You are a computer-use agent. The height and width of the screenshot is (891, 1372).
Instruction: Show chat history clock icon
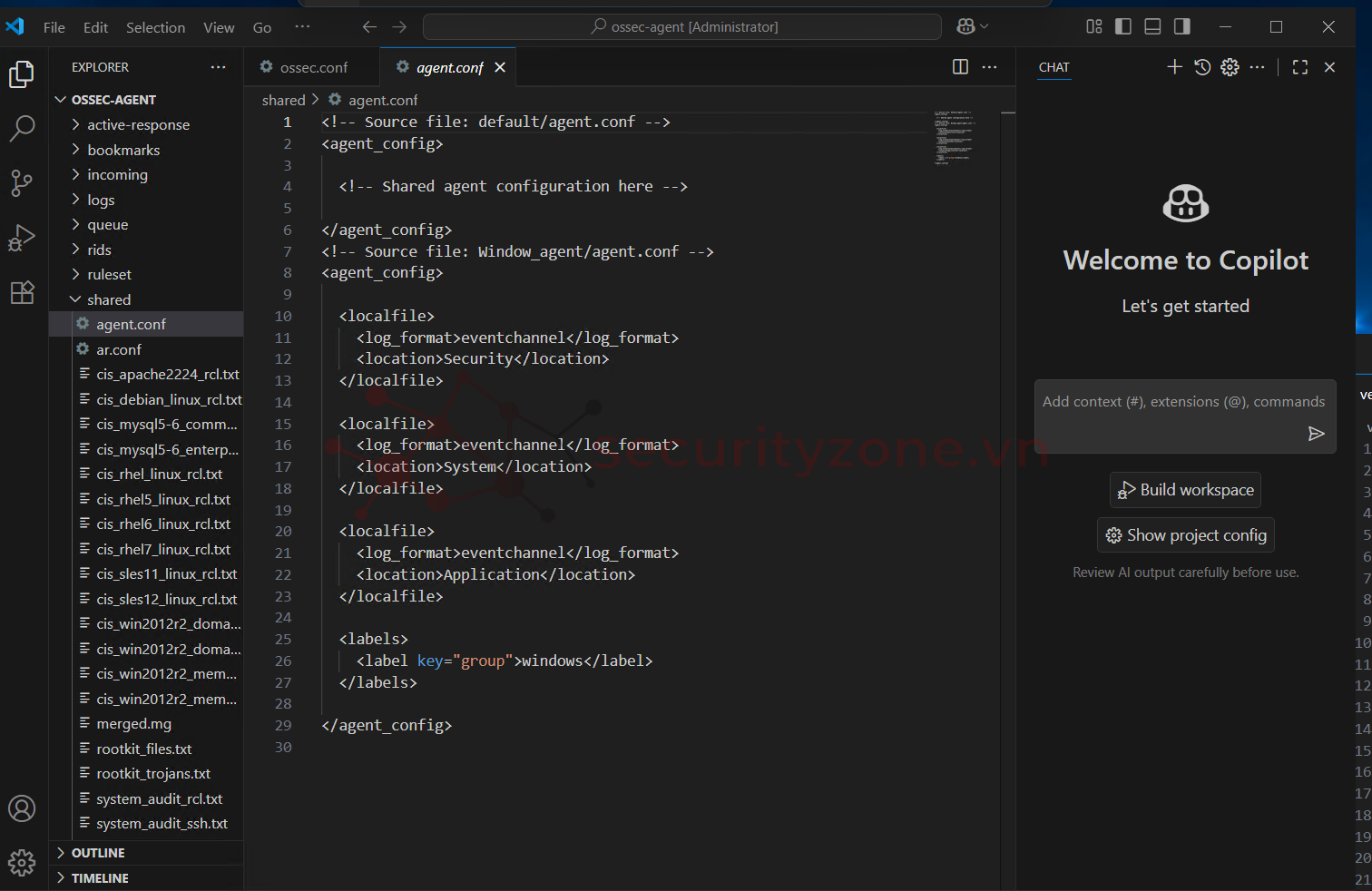tap(1202, 67)
